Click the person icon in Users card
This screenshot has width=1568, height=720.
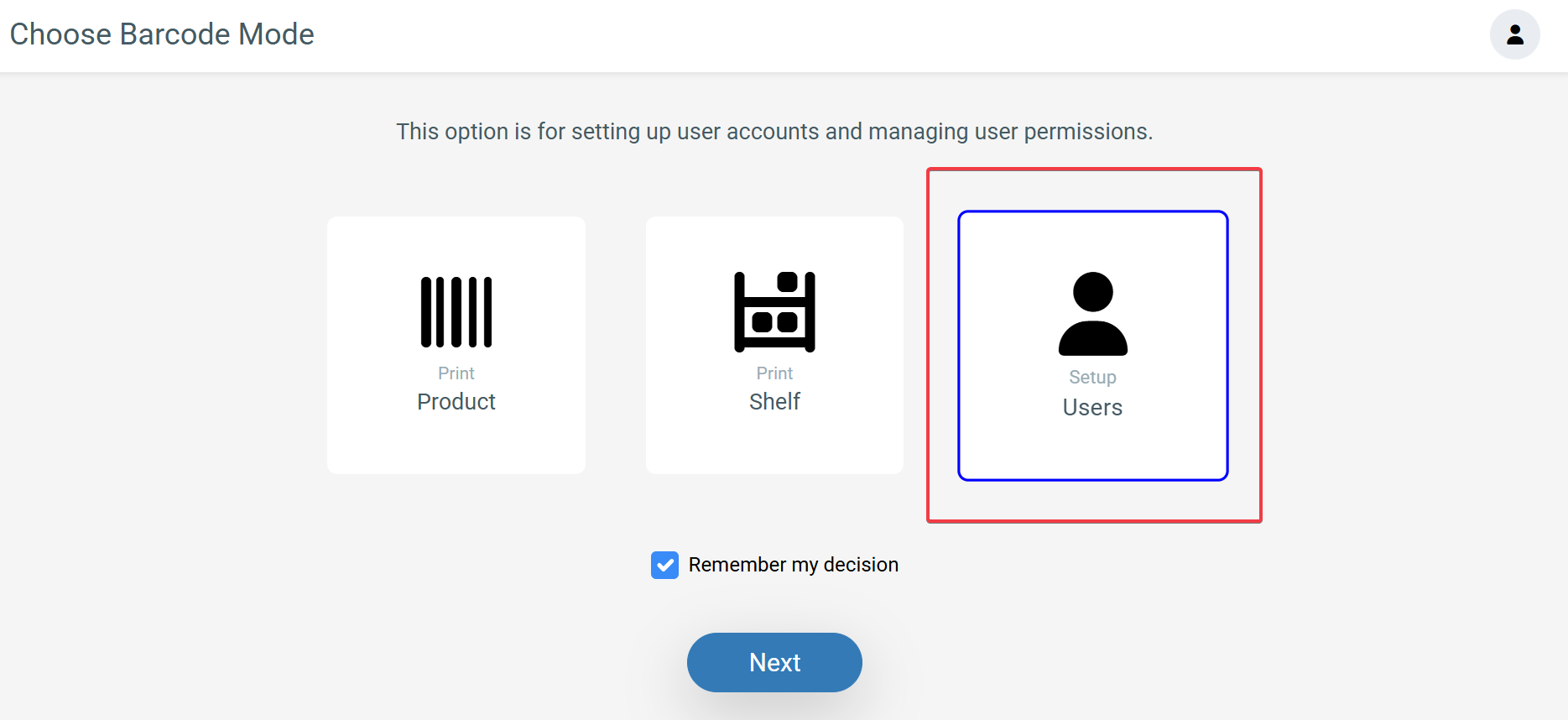tap(1092, 314)
